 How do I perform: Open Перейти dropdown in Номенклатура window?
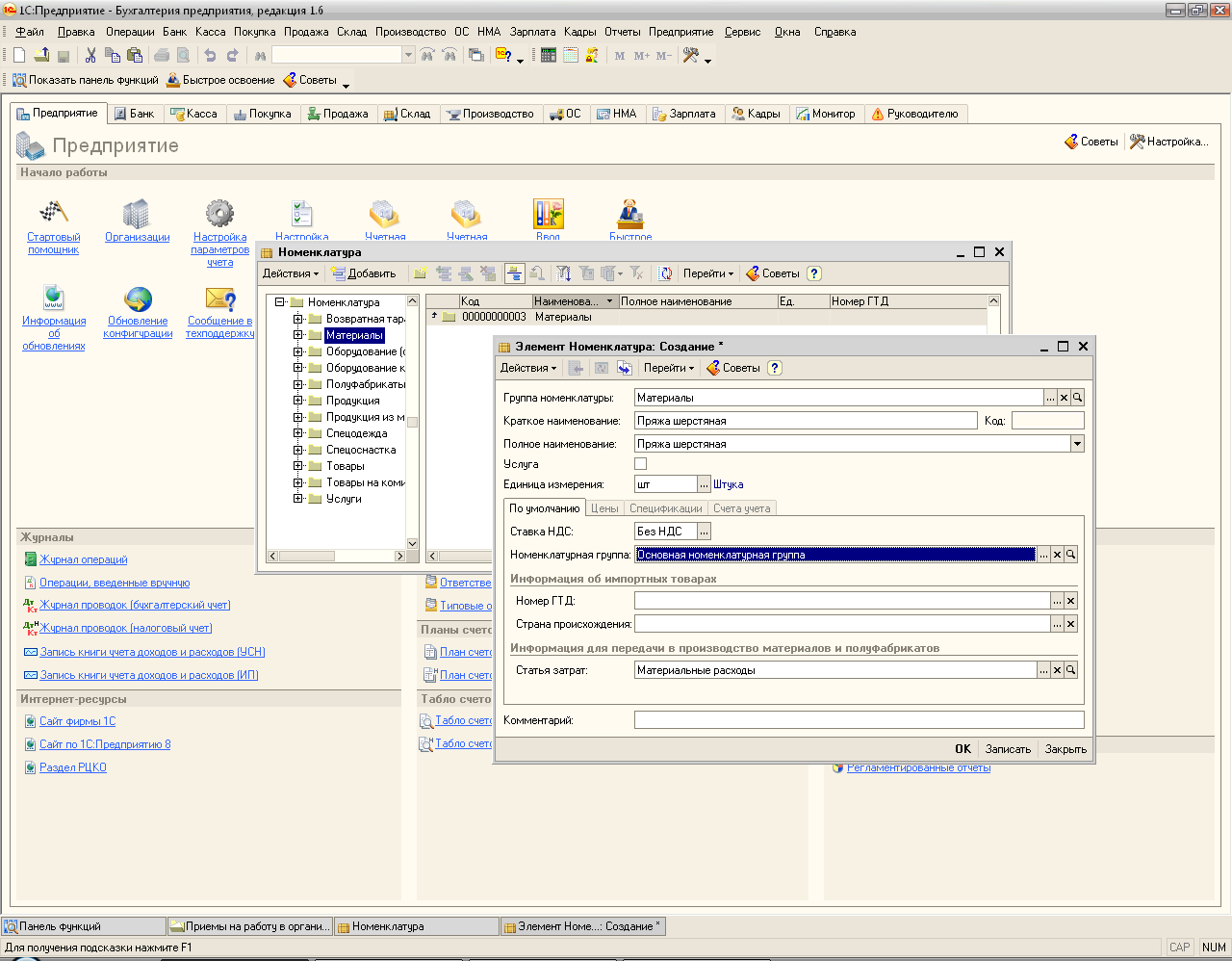[x=708, y=273]
